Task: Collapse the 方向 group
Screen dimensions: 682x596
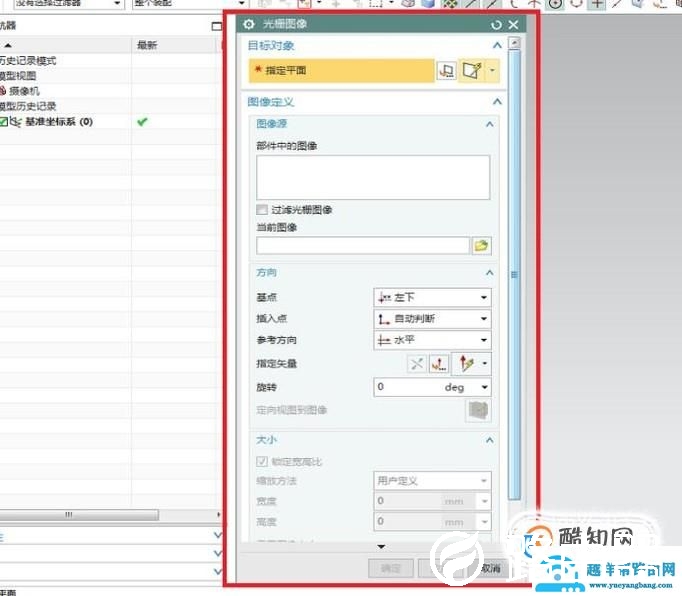Action: click(490, 273)
